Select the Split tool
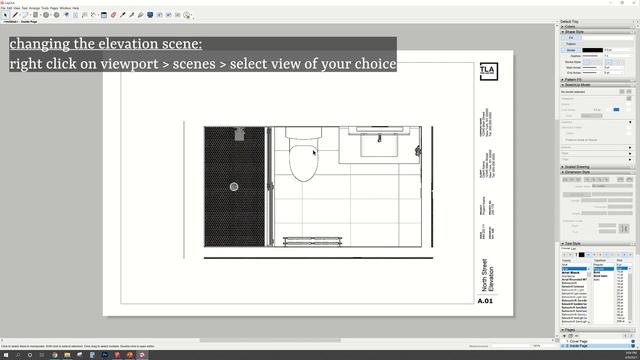640x360 pixels. pyautogui.click(x=131, y=15)
